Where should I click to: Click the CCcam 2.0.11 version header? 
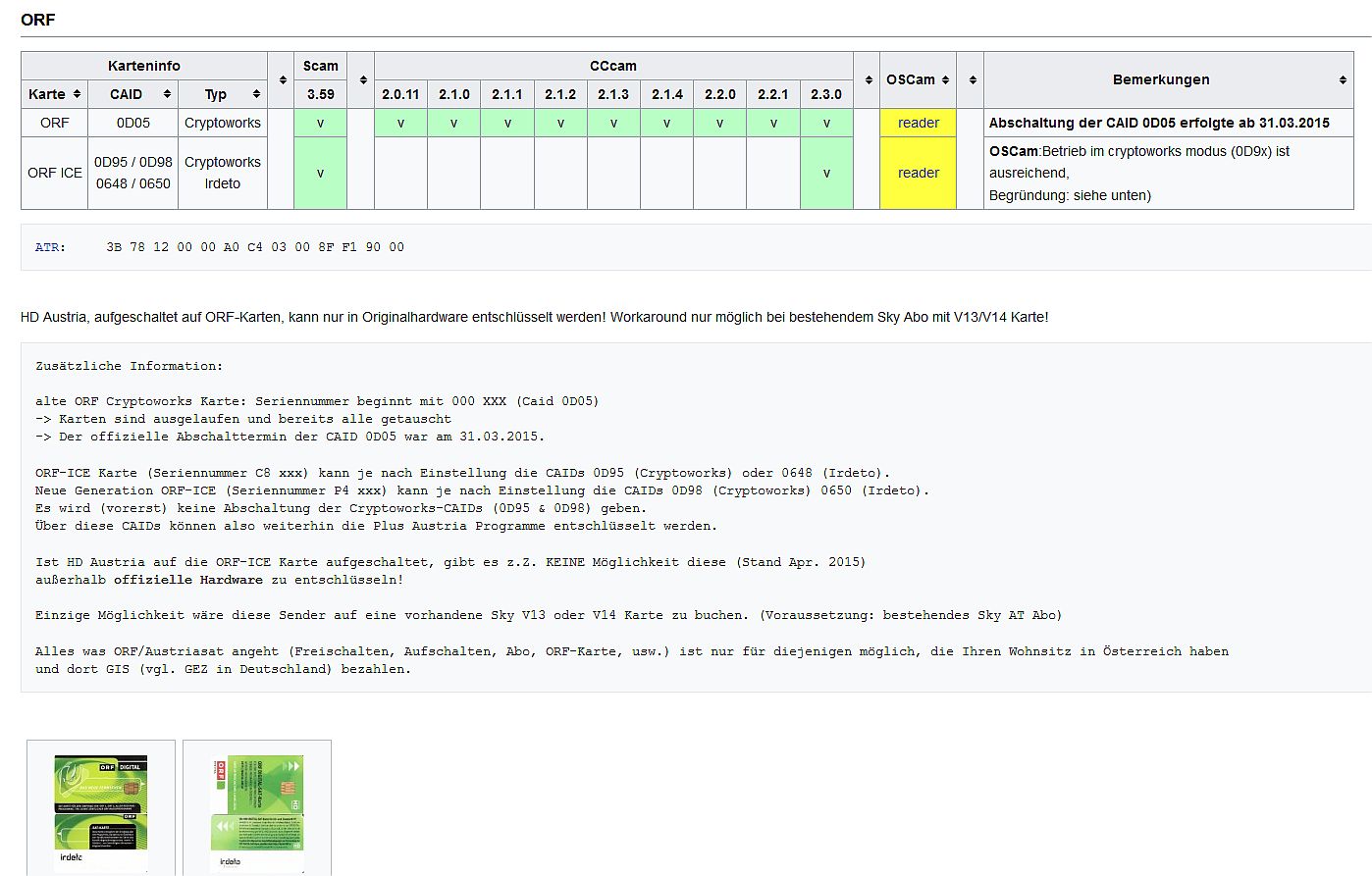[x=400, y=94]
